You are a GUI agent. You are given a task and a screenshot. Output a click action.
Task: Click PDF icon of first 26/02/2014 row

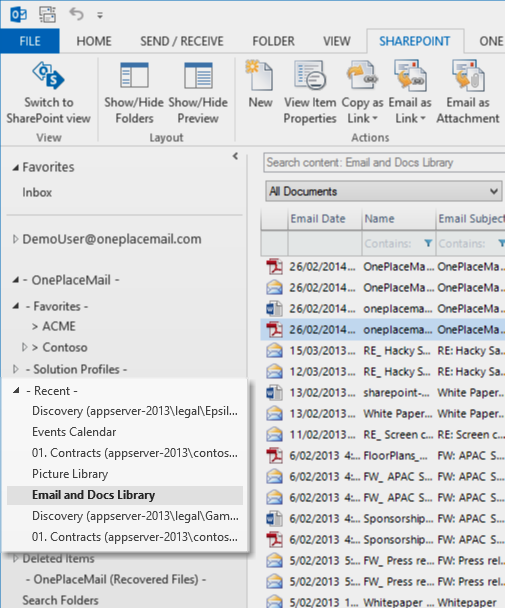coord(274,267)
